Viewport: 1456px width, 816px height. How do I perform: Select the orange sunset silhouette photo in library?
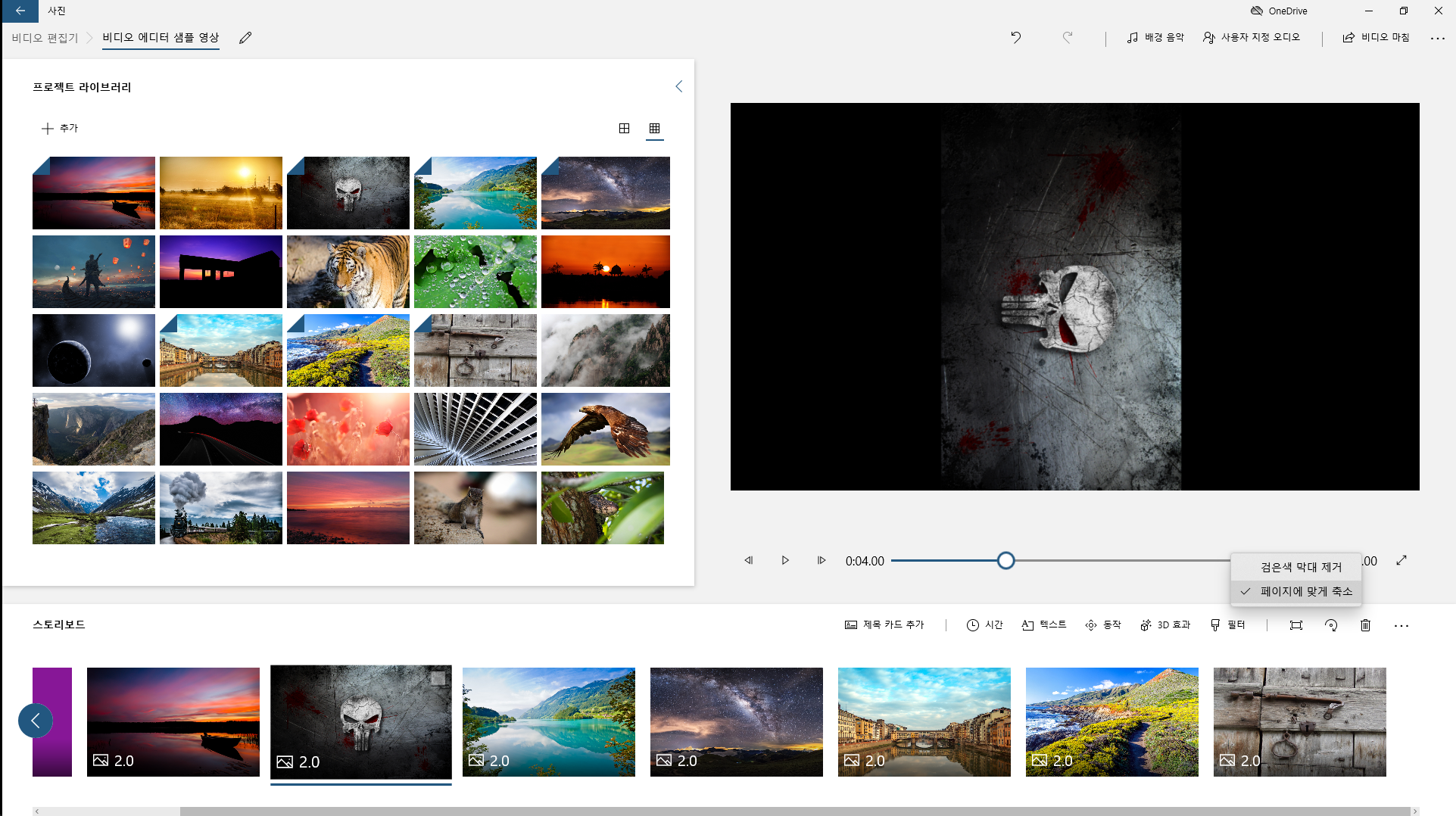(606, 272)
